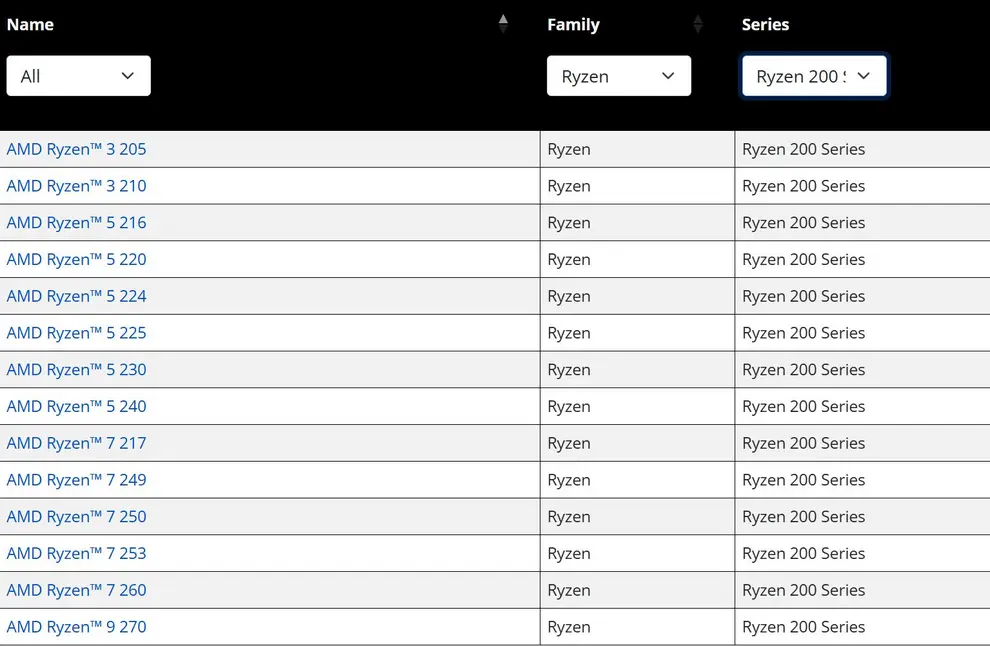Viewport: 990px width, 646px height.
Task: Select the Ryzen 200 Series cell in Ryzen 3 205 row
Action: coord(862,149)
